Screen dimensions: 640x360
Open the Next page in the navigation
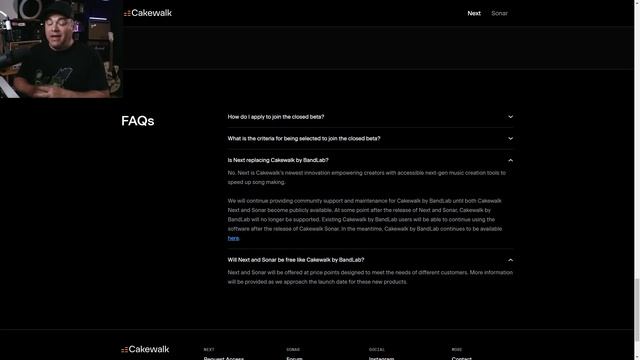(474, 13)
